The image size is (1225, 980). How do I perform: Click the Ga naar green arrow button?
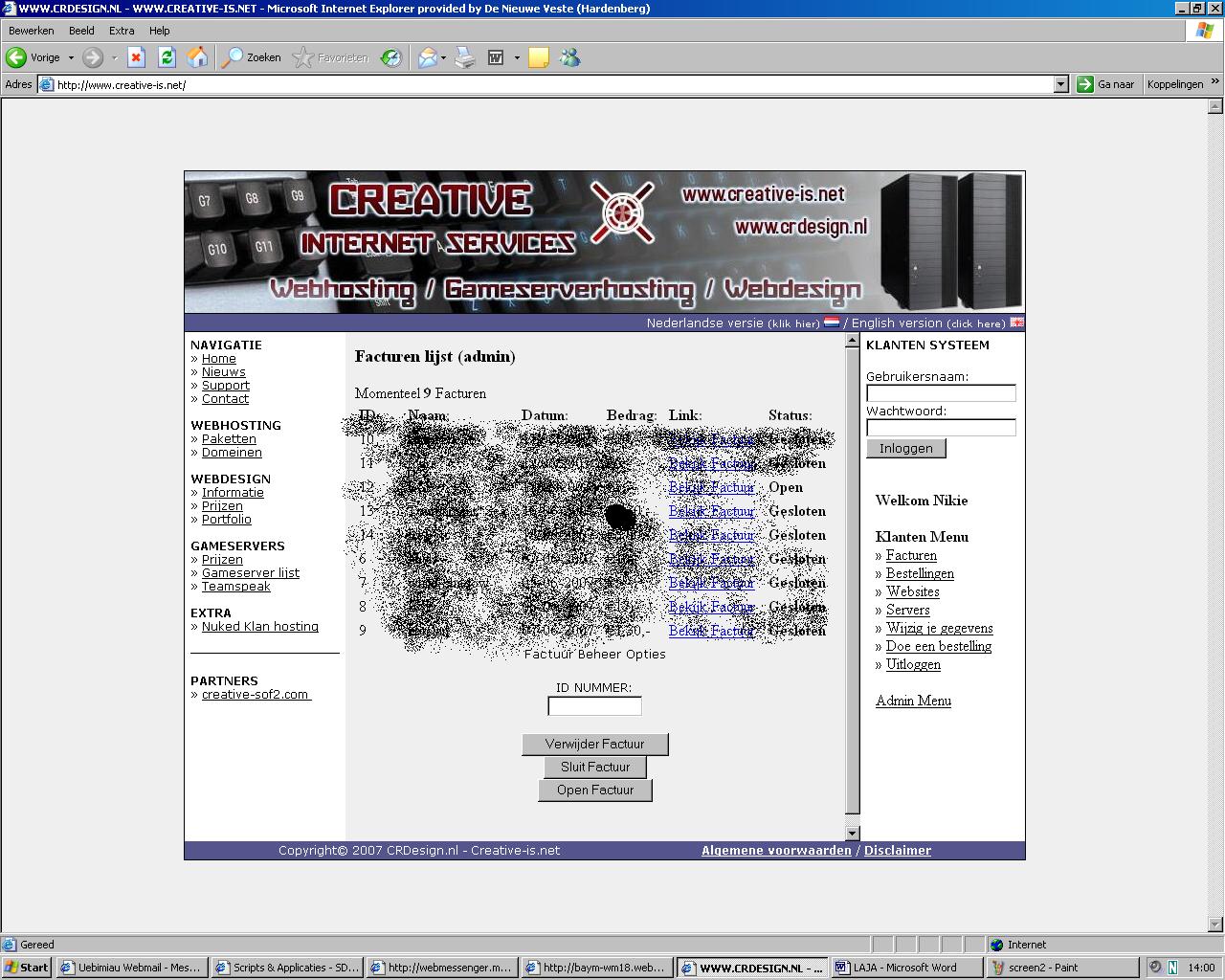click(1084, 84)
